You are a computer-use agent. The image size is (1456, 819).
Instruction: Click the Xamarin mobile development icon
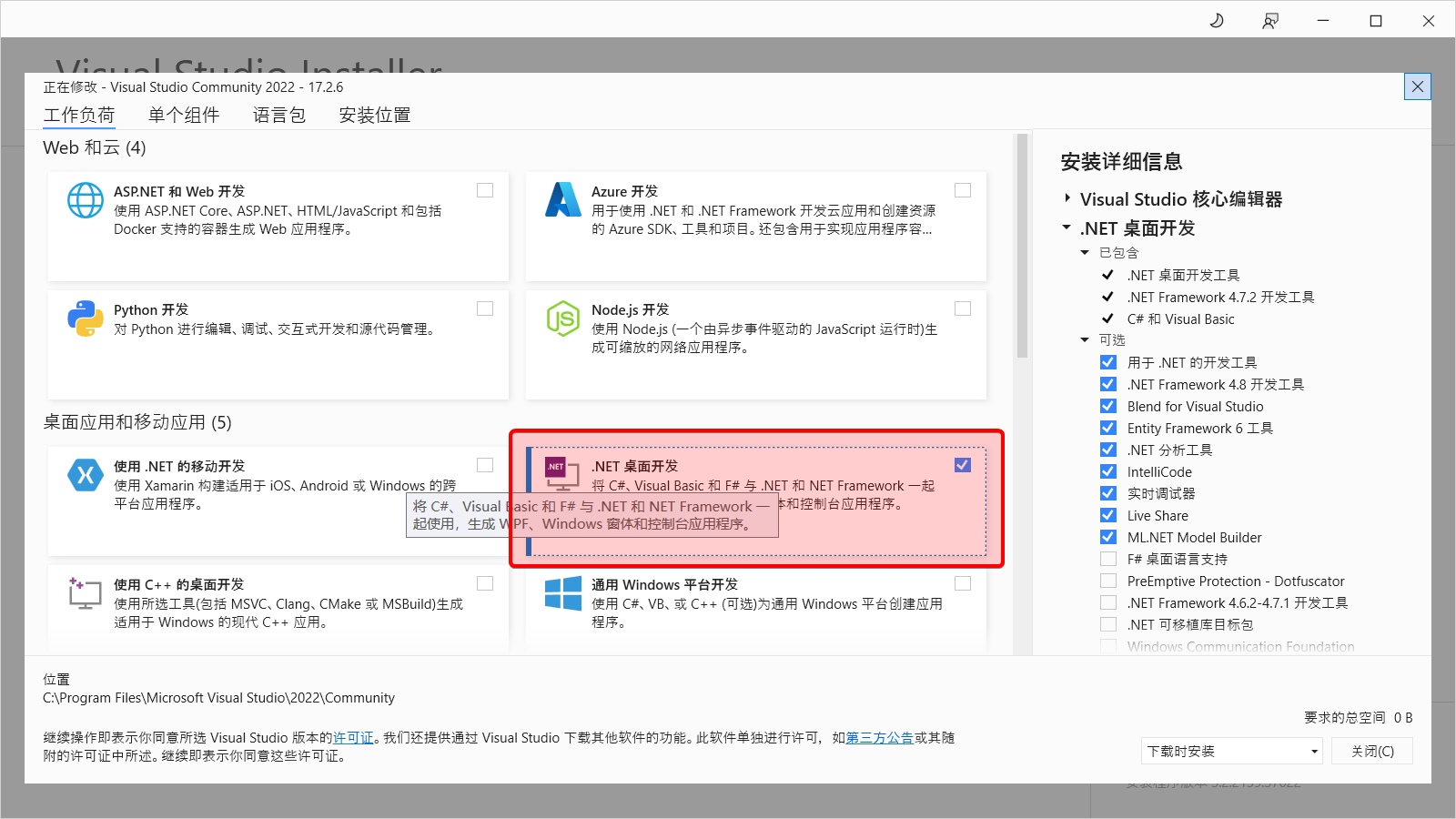point(86,474)
